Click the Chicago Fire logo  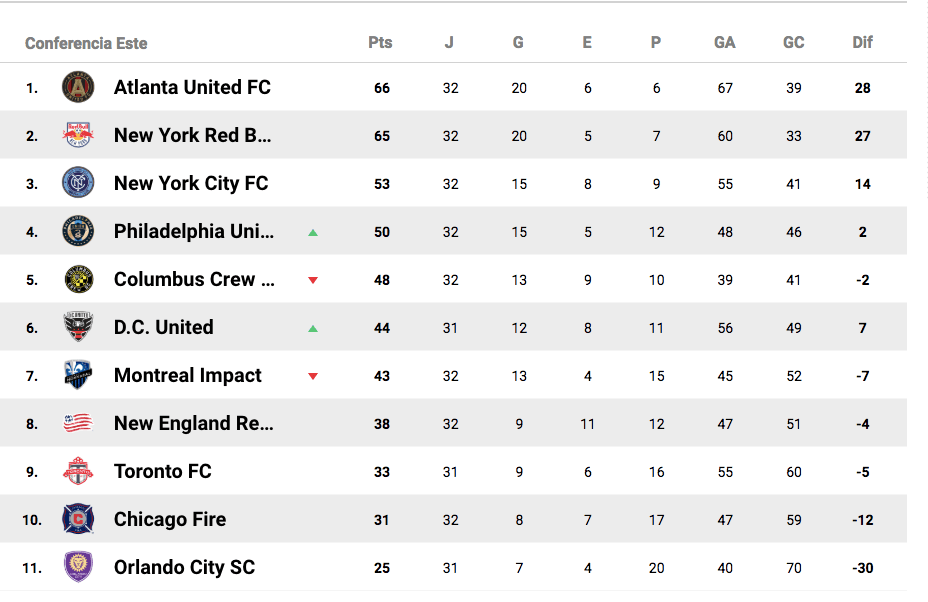click(77, 519)
